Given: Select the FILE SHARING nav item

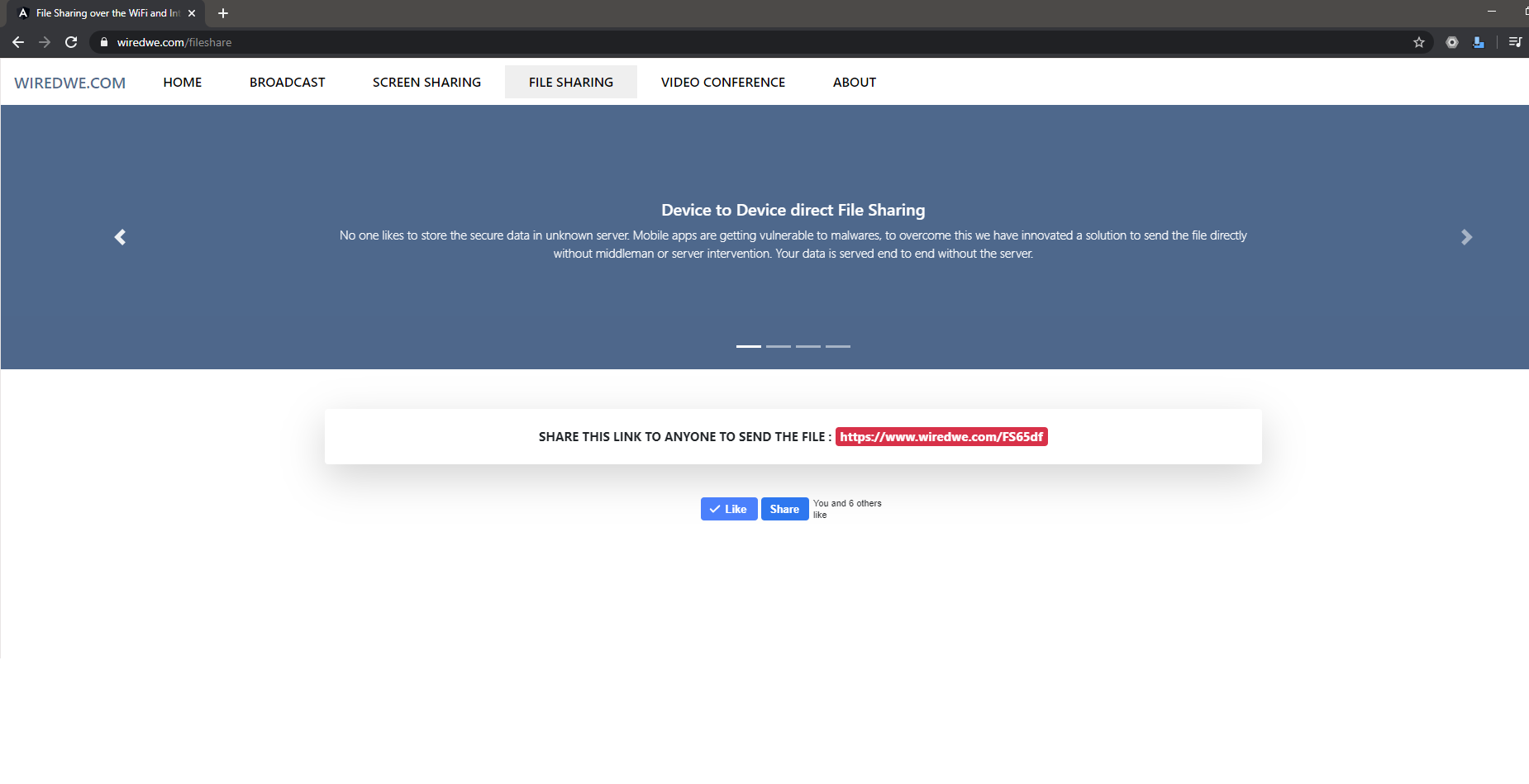Looking at the screenshot, I should click(x=571, y=82).
